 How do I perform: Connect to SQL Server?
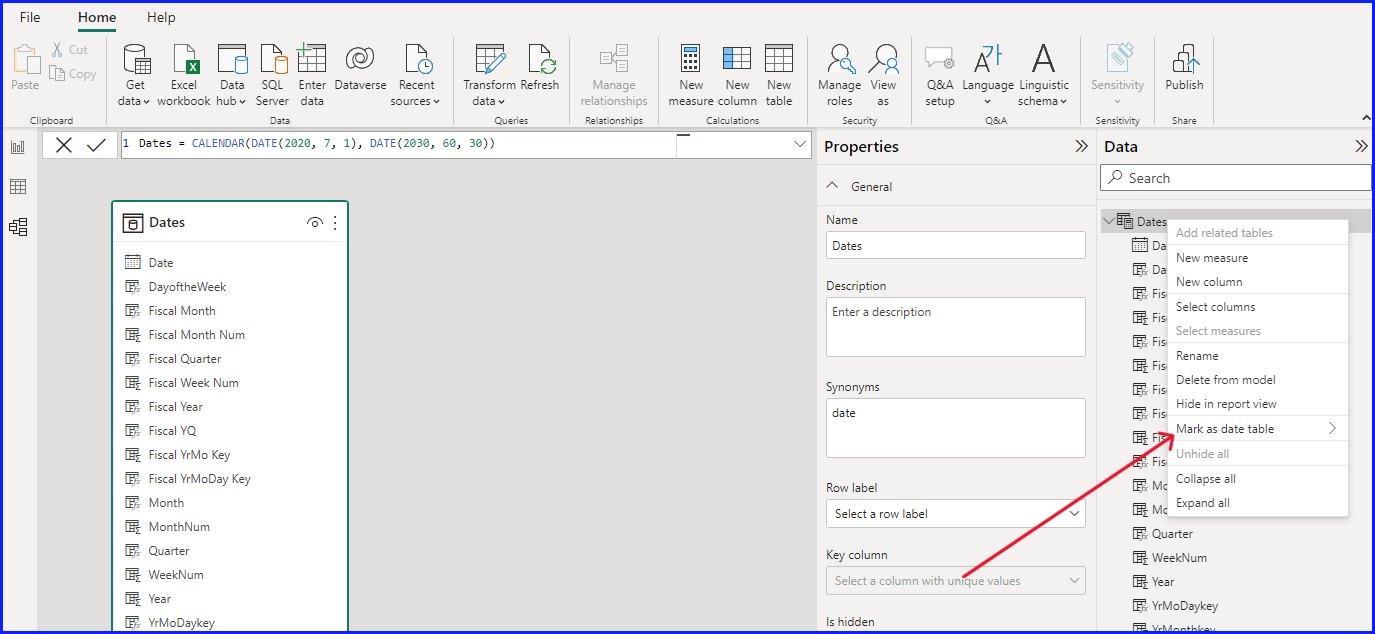click(272, 75)
